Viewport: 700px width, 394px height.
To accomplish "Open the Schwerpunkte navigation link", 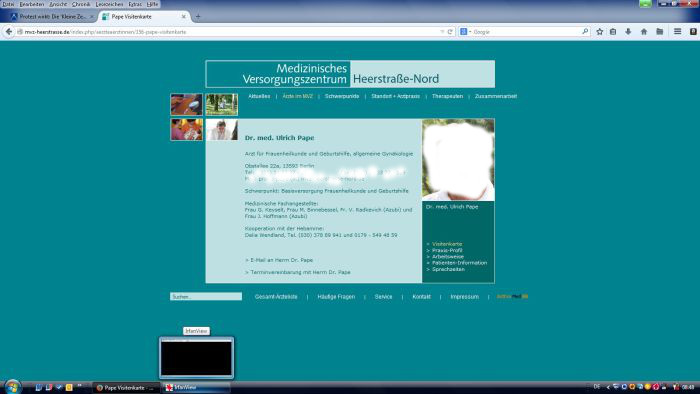I will click(x=342, y=96).
